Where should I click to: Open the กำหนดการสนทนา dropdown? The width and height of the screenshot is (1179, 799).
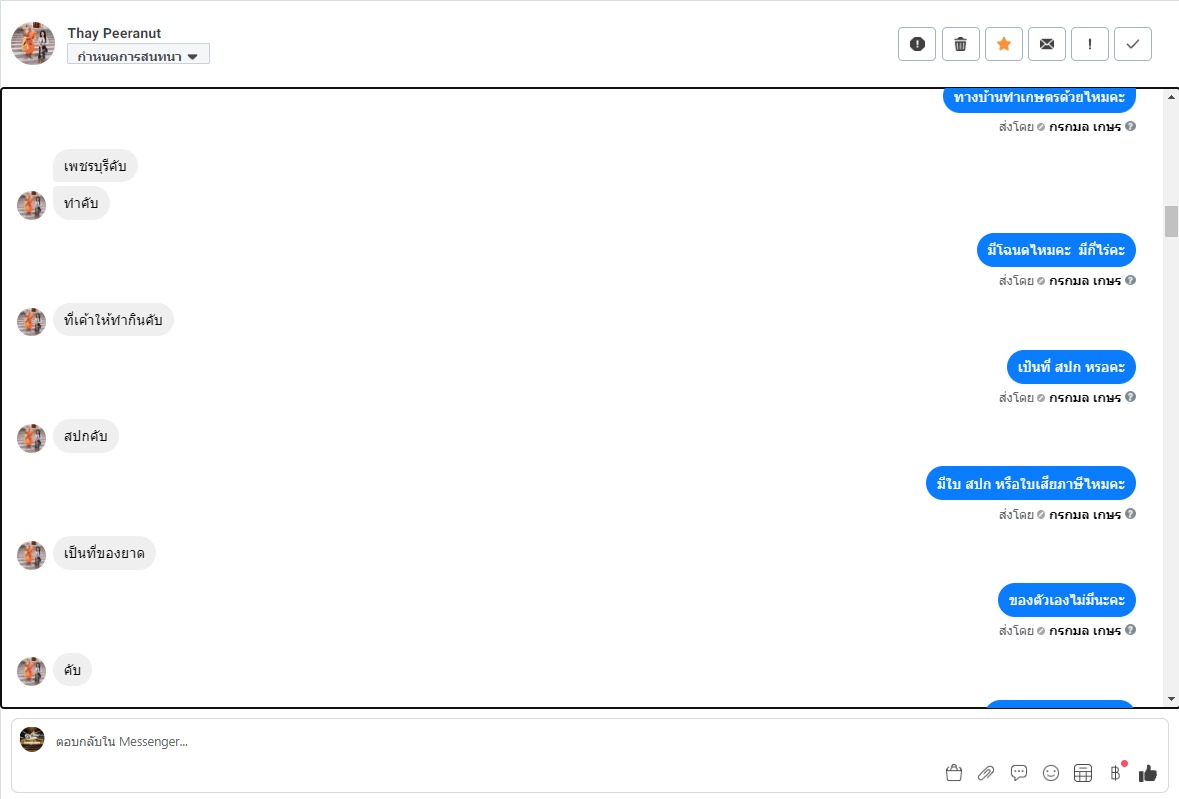(138, 55)
